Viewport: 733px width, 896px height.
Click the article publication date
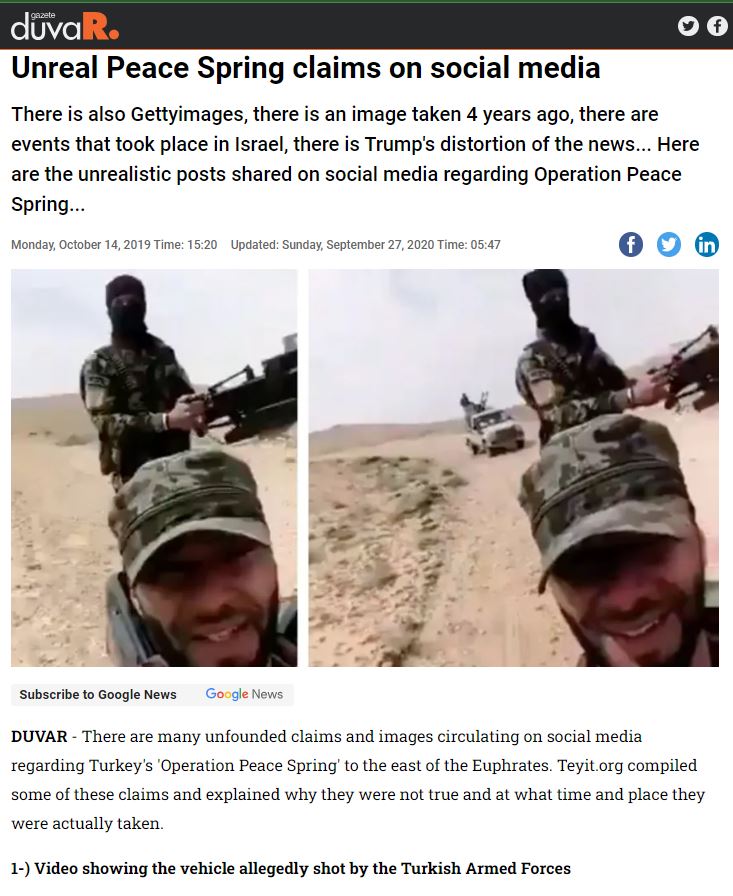coord(114,245)
